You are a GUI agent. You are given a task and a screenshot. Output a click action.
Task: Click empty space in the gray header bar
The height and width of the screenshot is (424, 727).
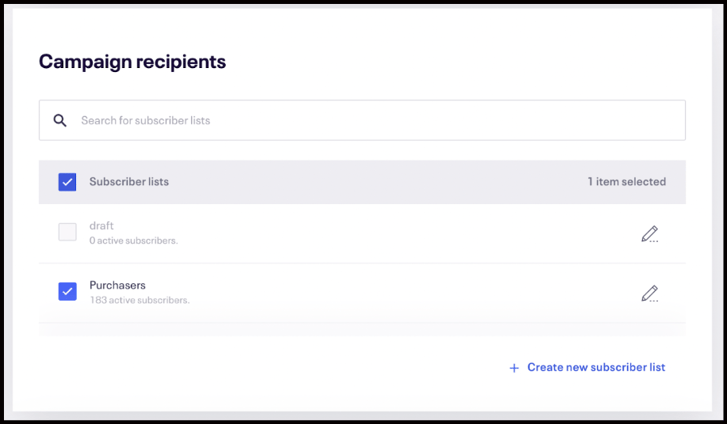tap(380, 182)
